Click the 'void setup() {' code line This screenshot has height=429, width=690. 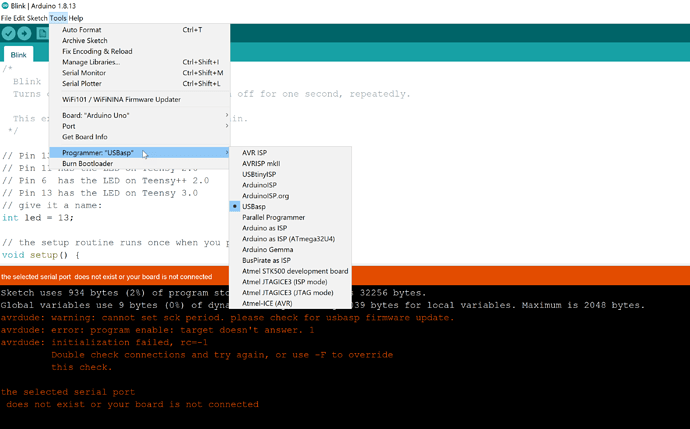tap(41, 255)
